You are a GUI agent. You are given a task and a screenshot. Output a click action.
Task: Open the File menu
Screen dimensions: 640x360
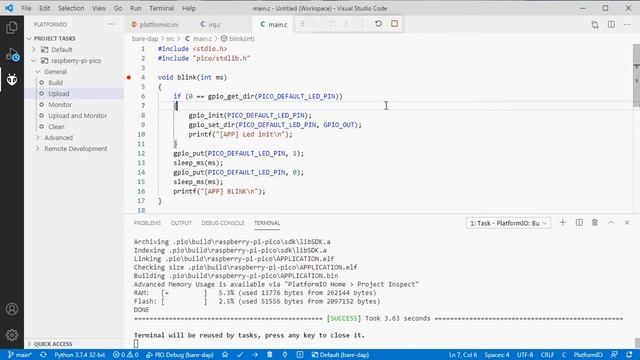click(x=26, y=8)
